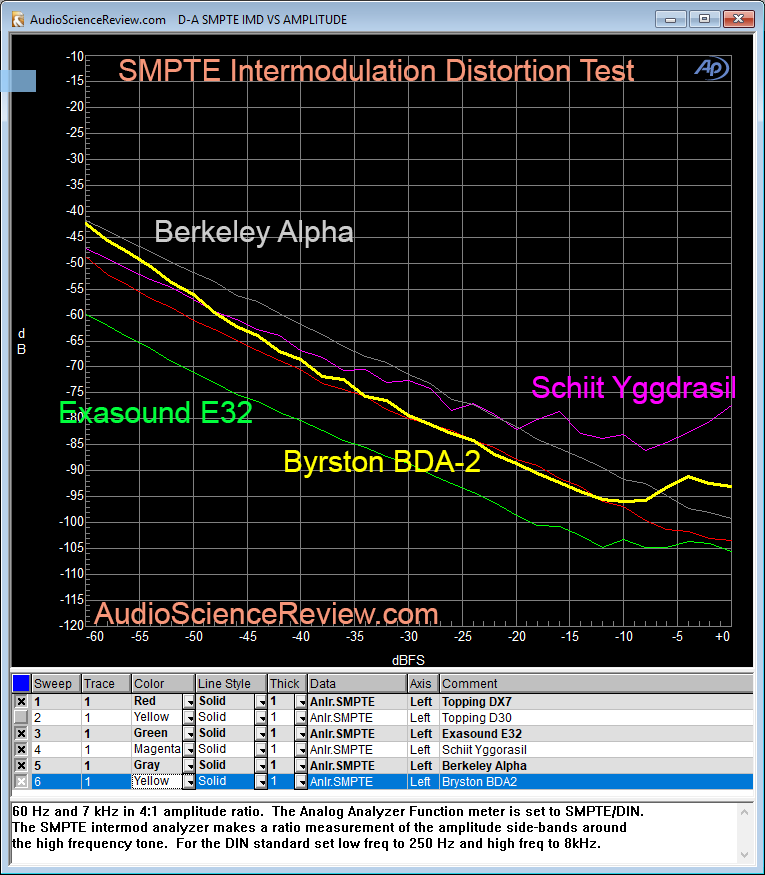Viewport: 765px width, 875px height.
Task: Select the Exasound E32 comment cell
Action: pyautogui.click(x=596, y=733)
